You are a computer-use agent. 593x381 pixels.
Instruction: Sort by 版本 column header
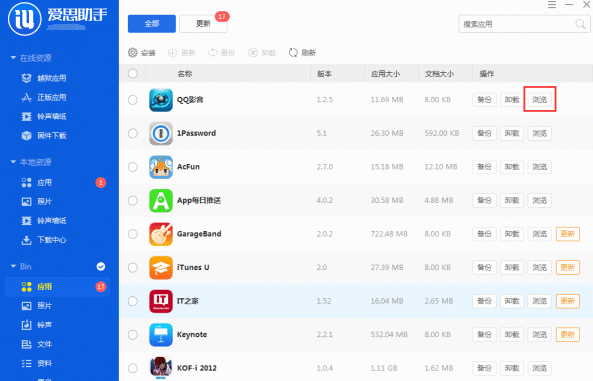tap(324, 74)
